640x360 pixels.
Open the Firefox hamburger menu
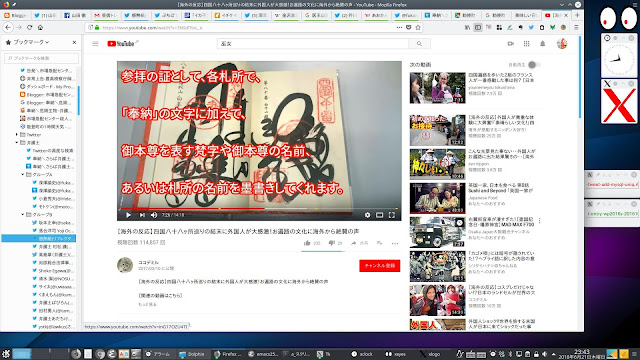point(576,27)
